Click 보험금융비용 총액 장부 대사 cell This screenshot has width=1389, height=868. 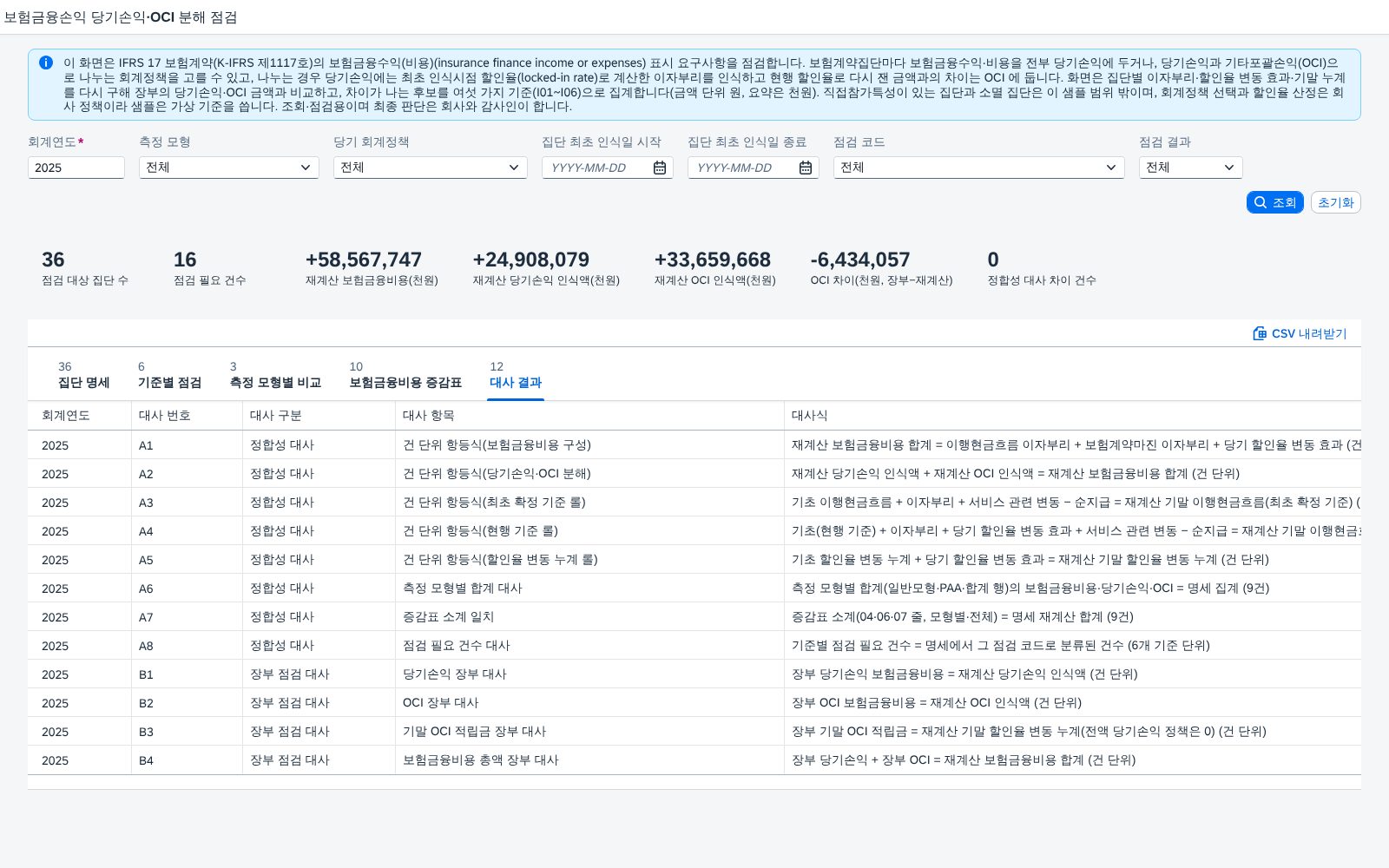point(590,760)
